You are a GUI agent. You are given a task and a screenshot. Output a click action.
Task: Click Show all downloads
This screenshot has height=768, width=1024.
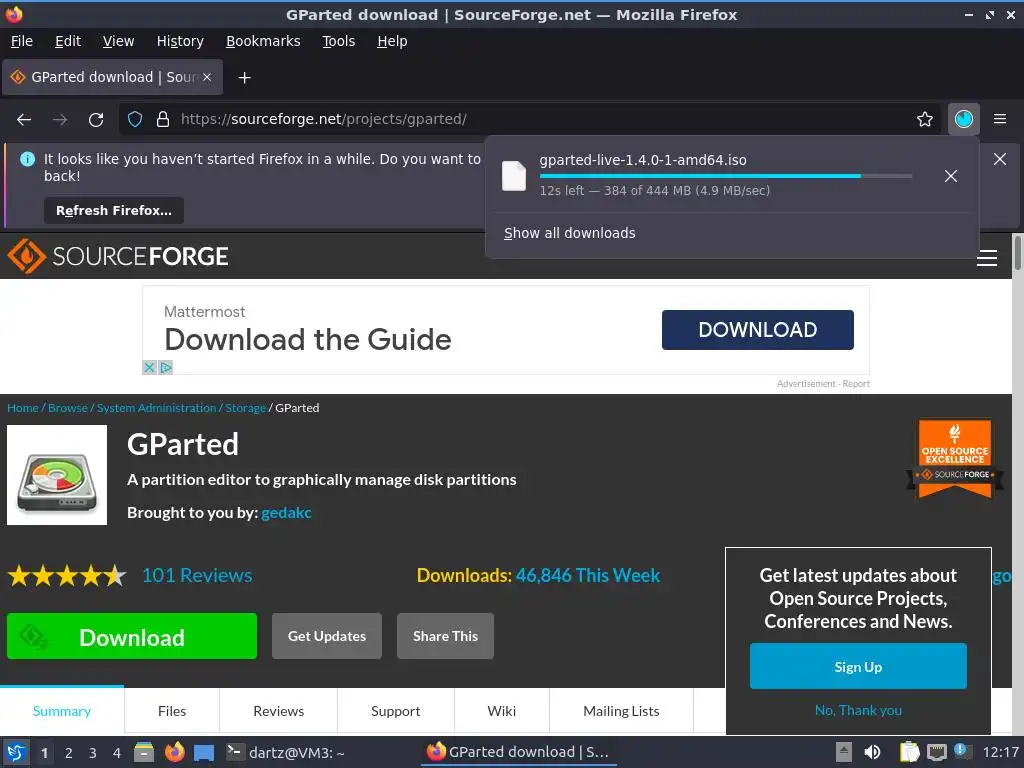pyautogui.click(x=569, y=233)
